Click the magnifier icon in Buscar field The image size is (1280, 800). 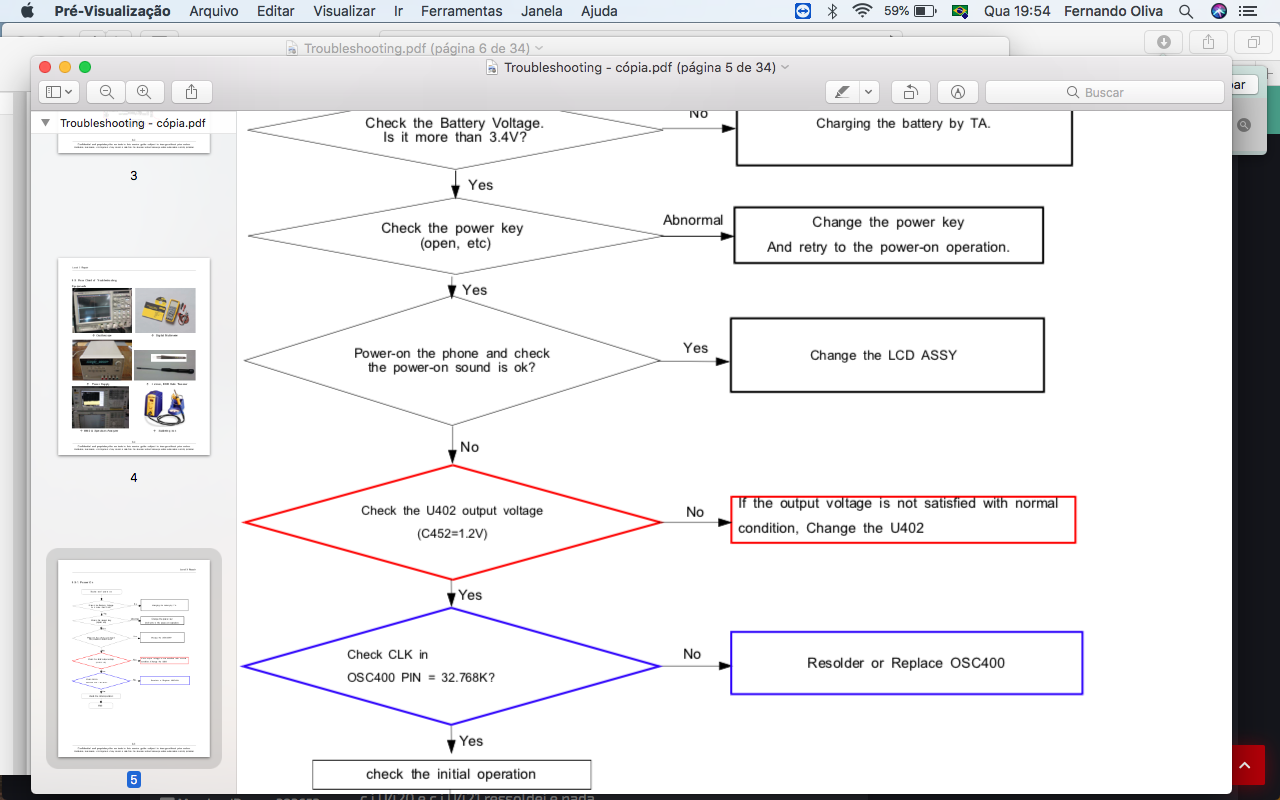(x=1073, y=92)
